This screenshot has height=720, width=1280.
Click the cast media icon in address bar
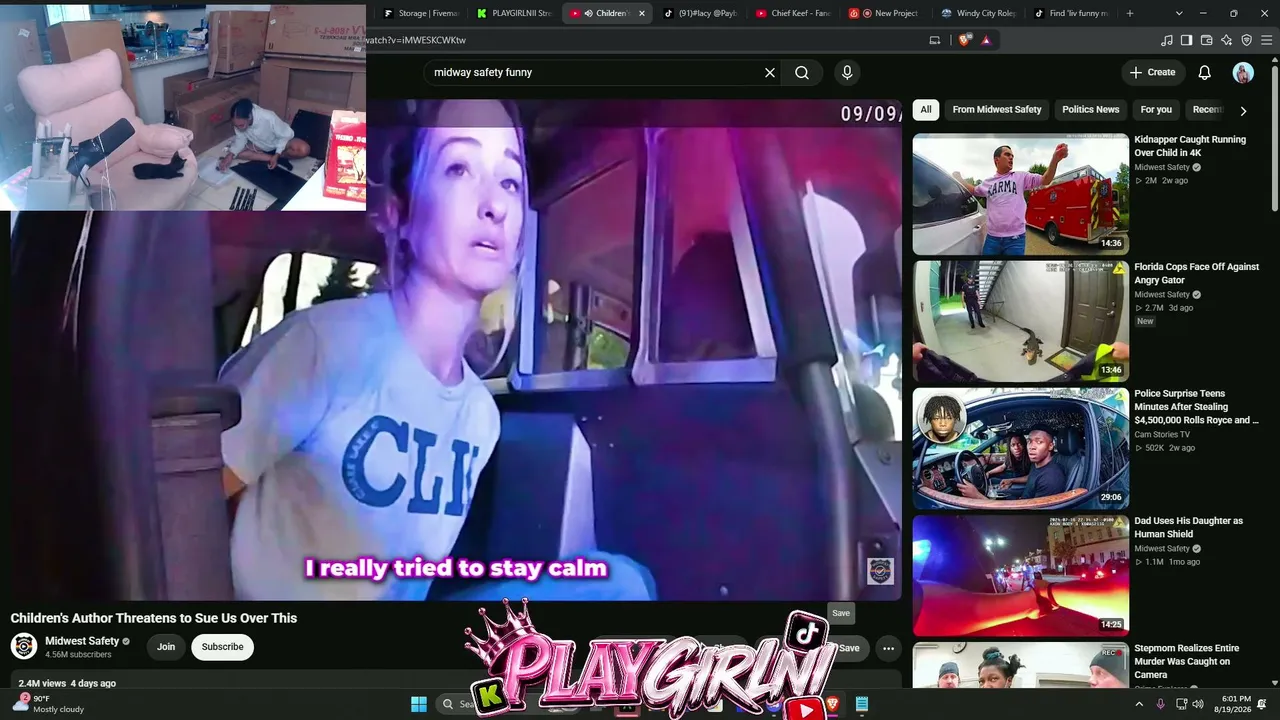pyautogui.click(x=935, y=40)
